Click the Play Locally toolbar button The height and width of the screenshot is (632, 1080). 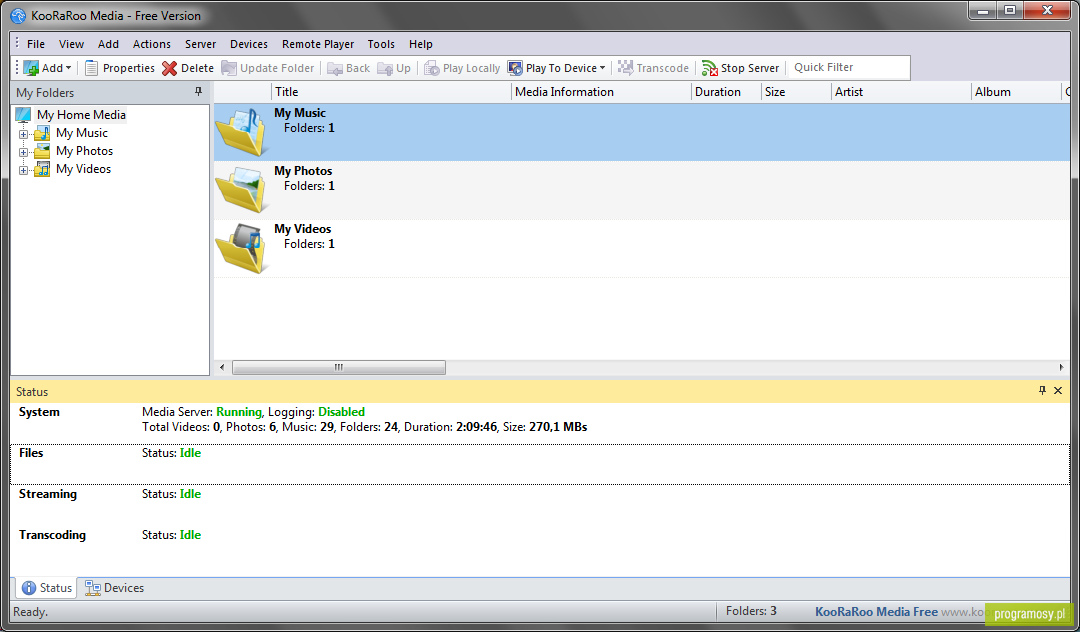(x=462, y=68)
